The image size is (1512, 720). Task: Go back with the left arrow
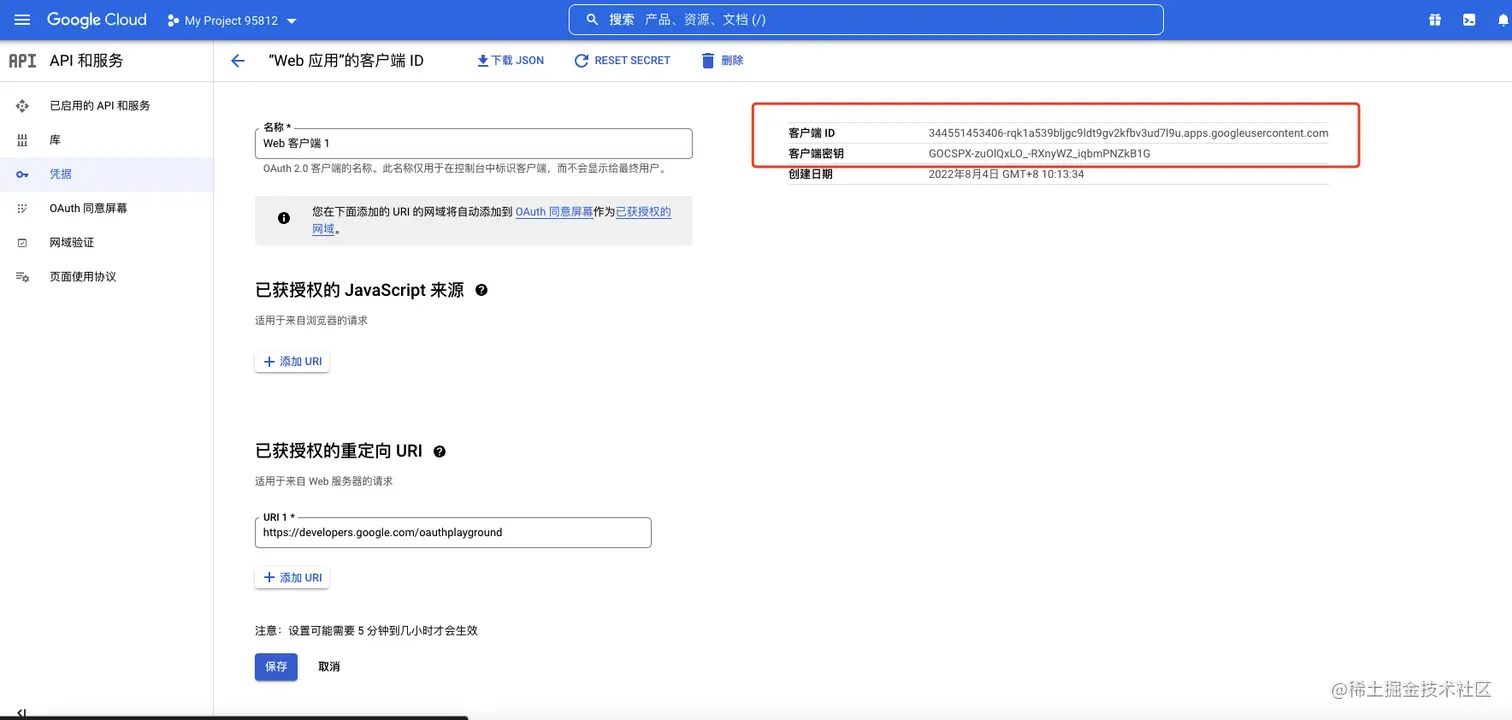238,61
